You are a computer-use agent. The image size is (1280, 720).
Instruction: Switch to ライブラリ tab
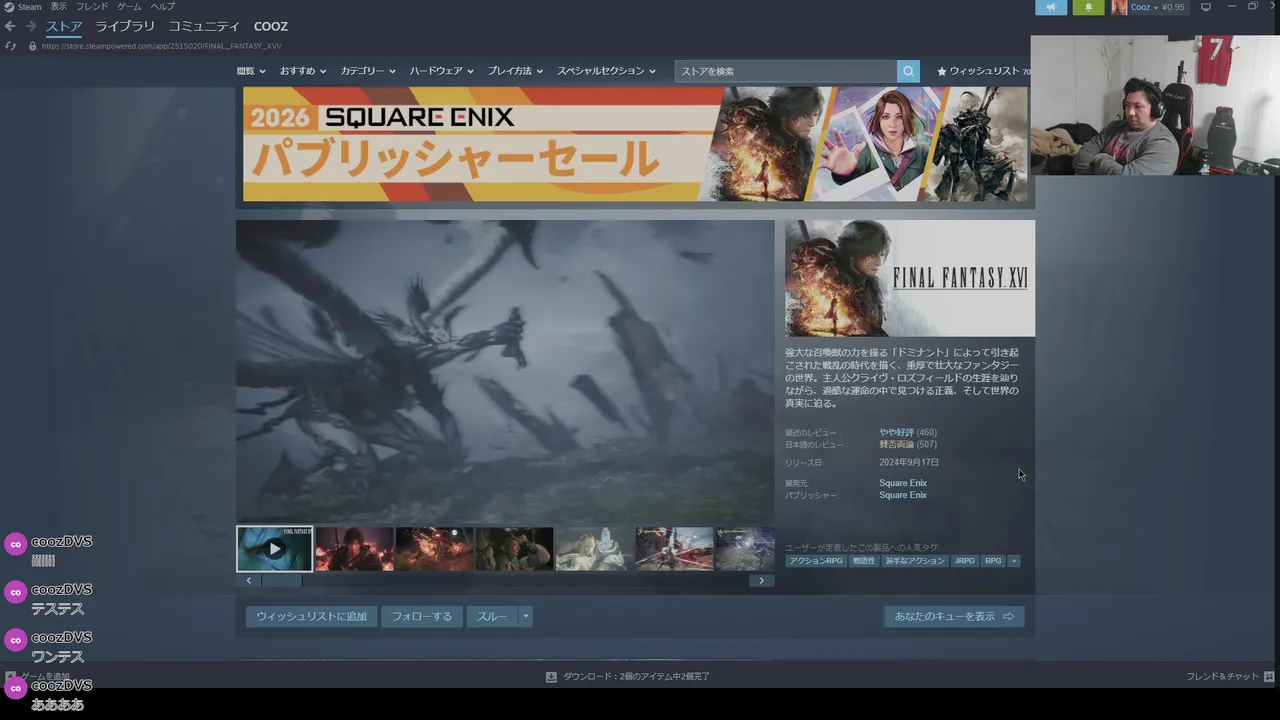pyautogui.click(x=125, y=26)
